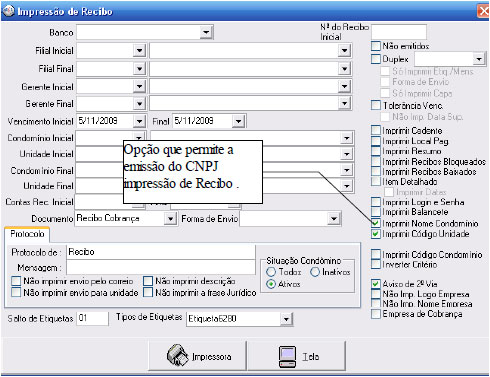Check Imprimir Cedente option
The width and height of the screenshot is (490, 377).
[x=376, y=130]
